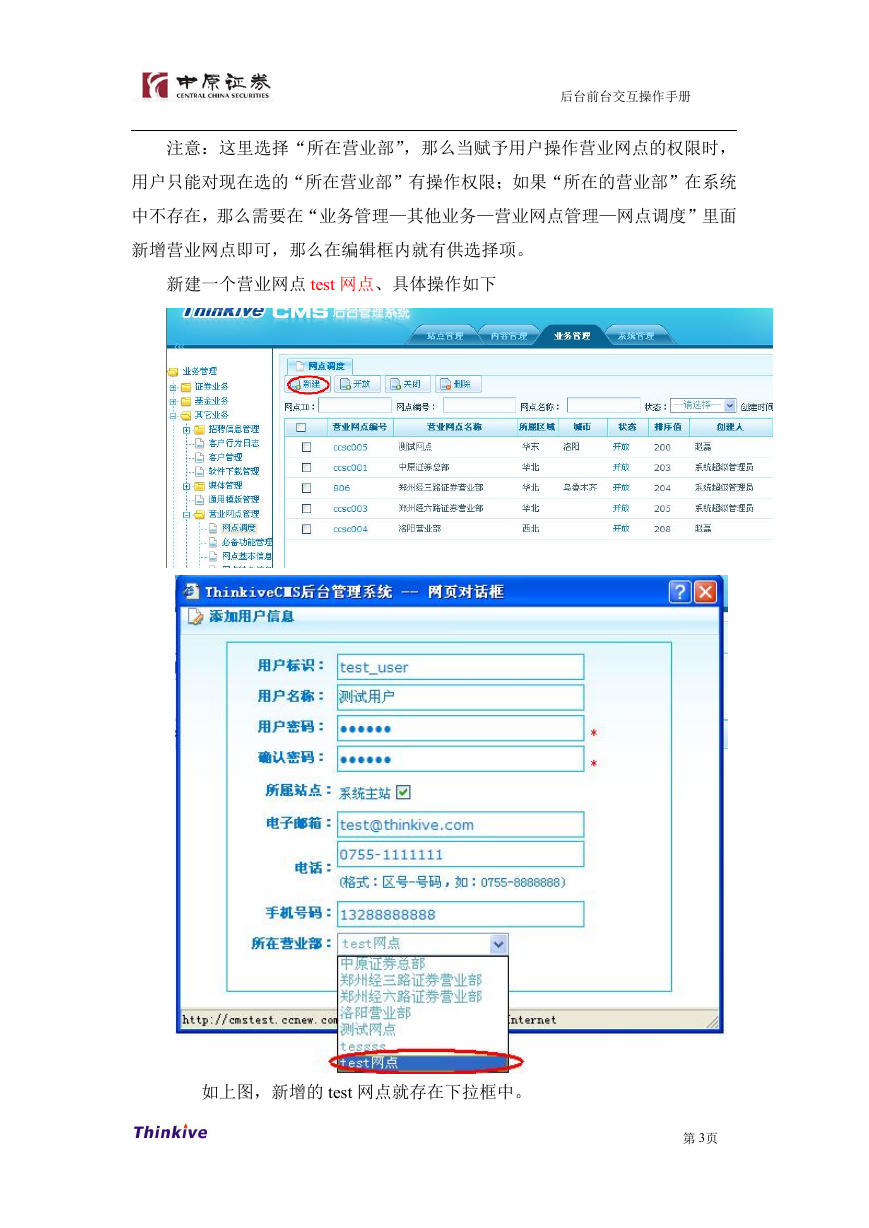Toggle the 系统主站 checkbox in the dialog

[x=403, y=793]
